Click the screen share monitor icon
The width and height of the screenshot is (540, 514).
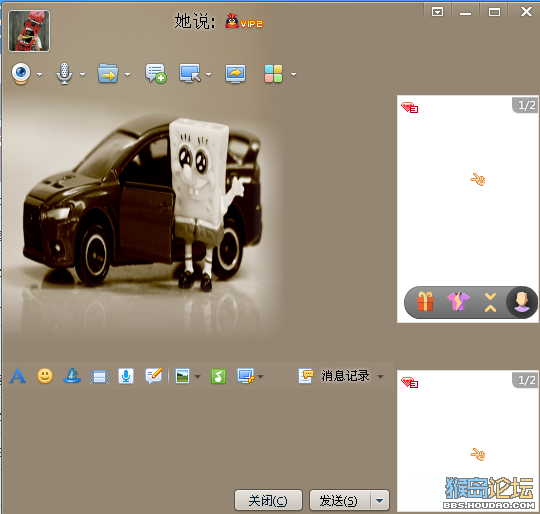236,73
